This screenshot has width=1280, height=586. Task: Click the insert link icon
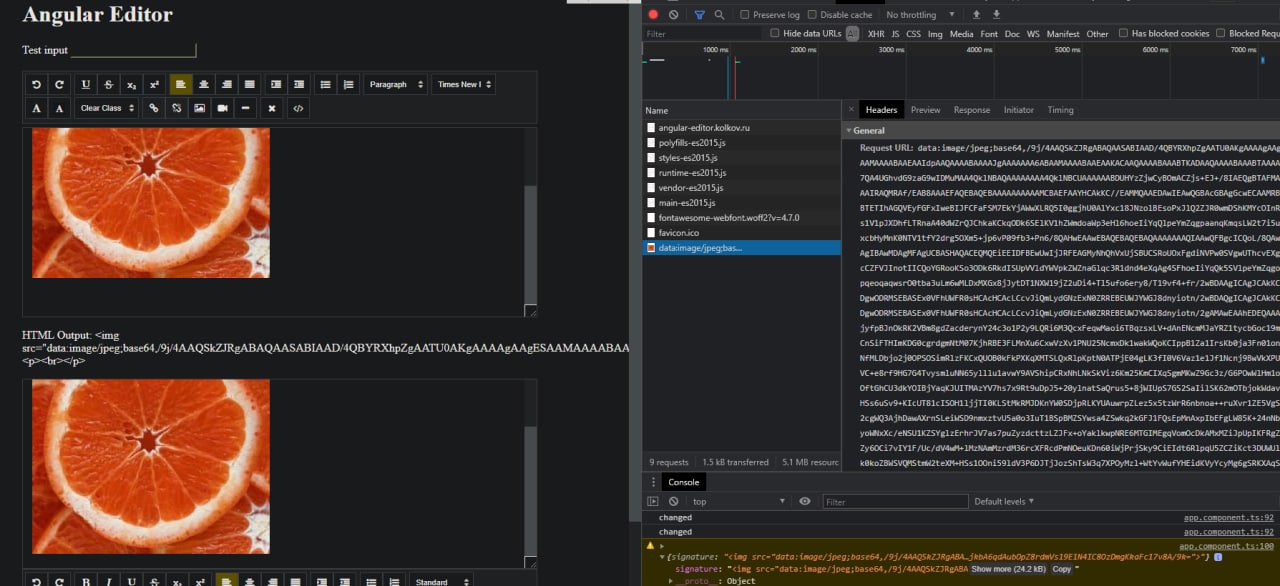154,108
